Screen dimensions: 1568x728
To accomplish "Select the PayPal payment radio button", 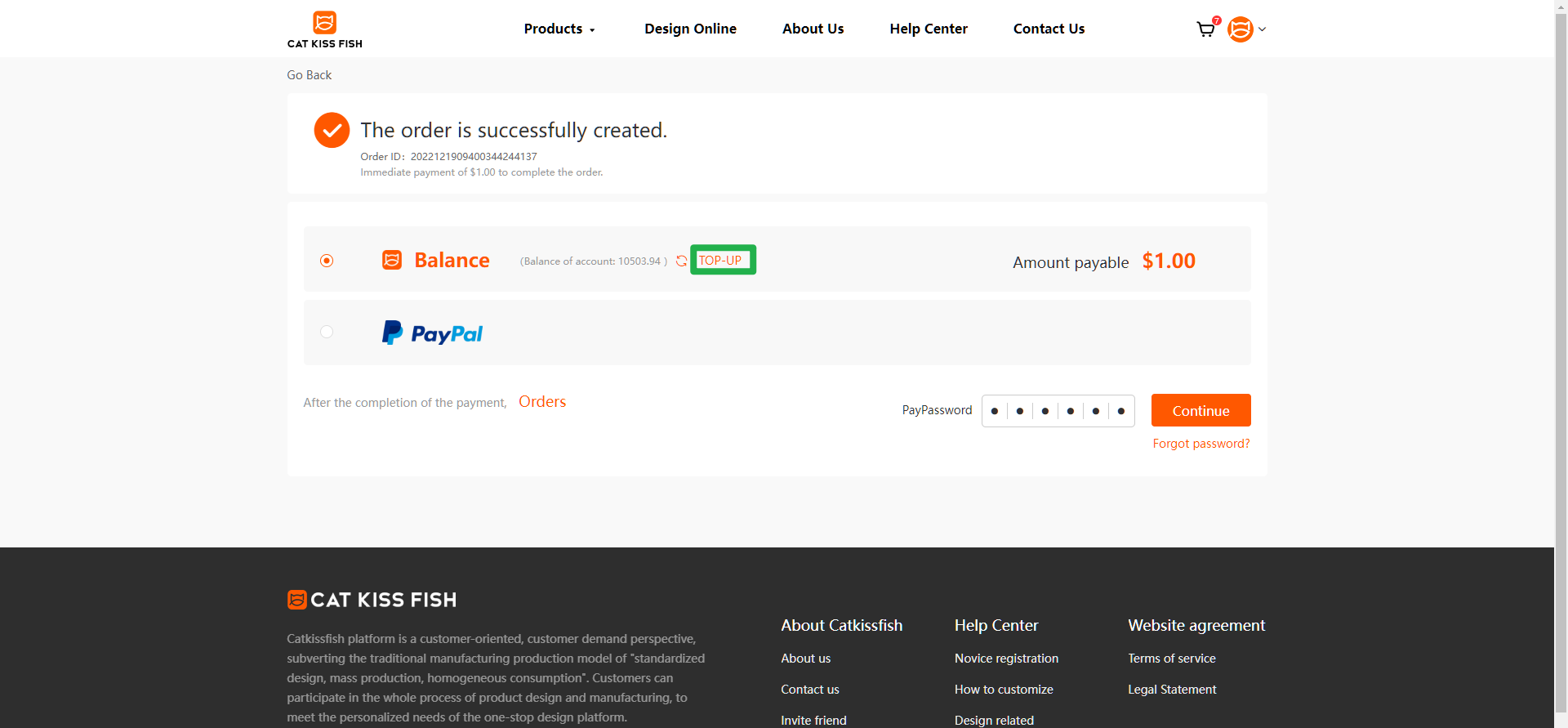I will coord(327,332).
